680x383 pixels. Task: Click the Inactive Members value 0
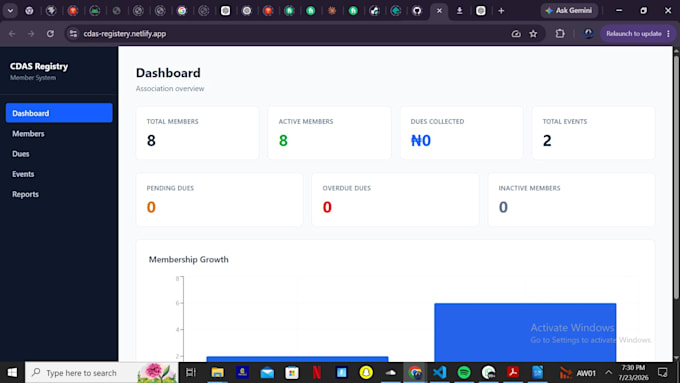click(503, 207)
